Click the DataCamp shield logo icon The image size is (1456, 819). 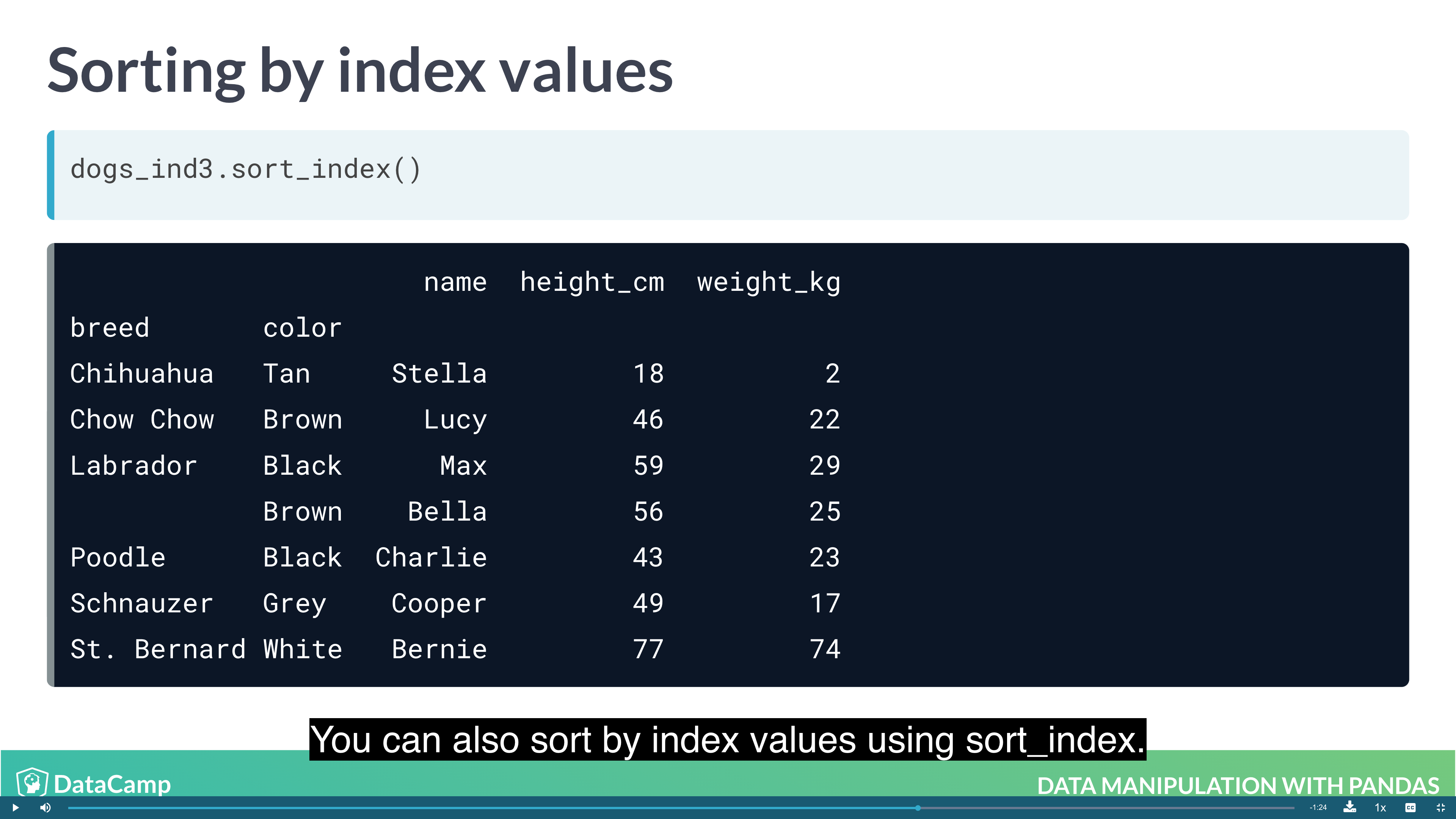[x=32, y=783]
